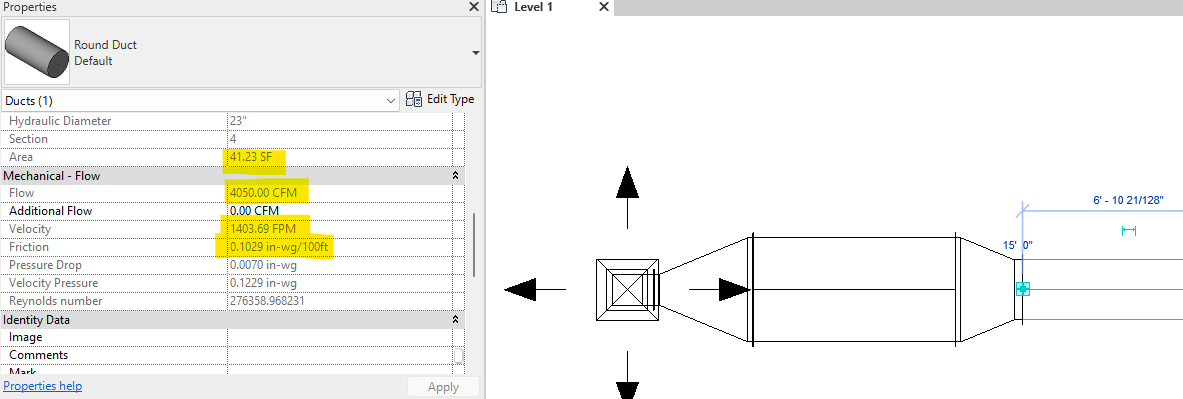Click the Edit Type button
The image size is (1183, 399).
pos(440,100)
